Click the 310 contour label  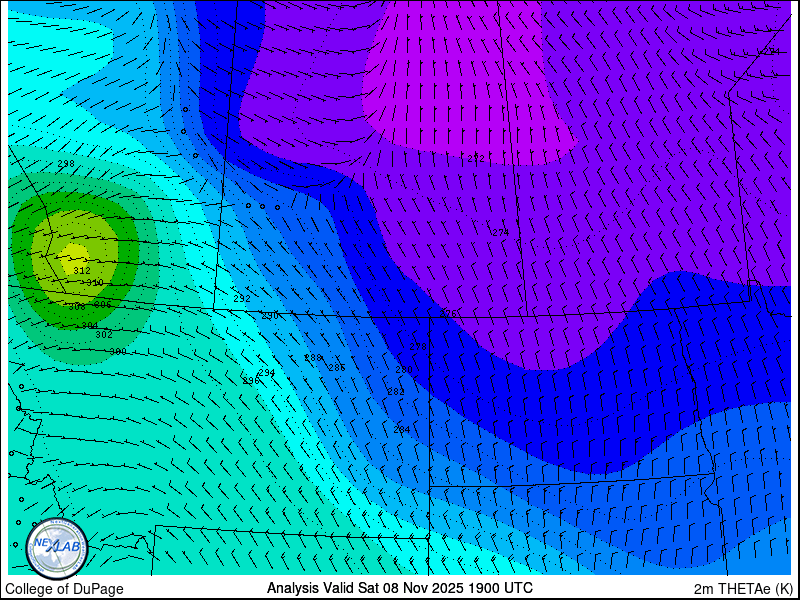[95, 283]
